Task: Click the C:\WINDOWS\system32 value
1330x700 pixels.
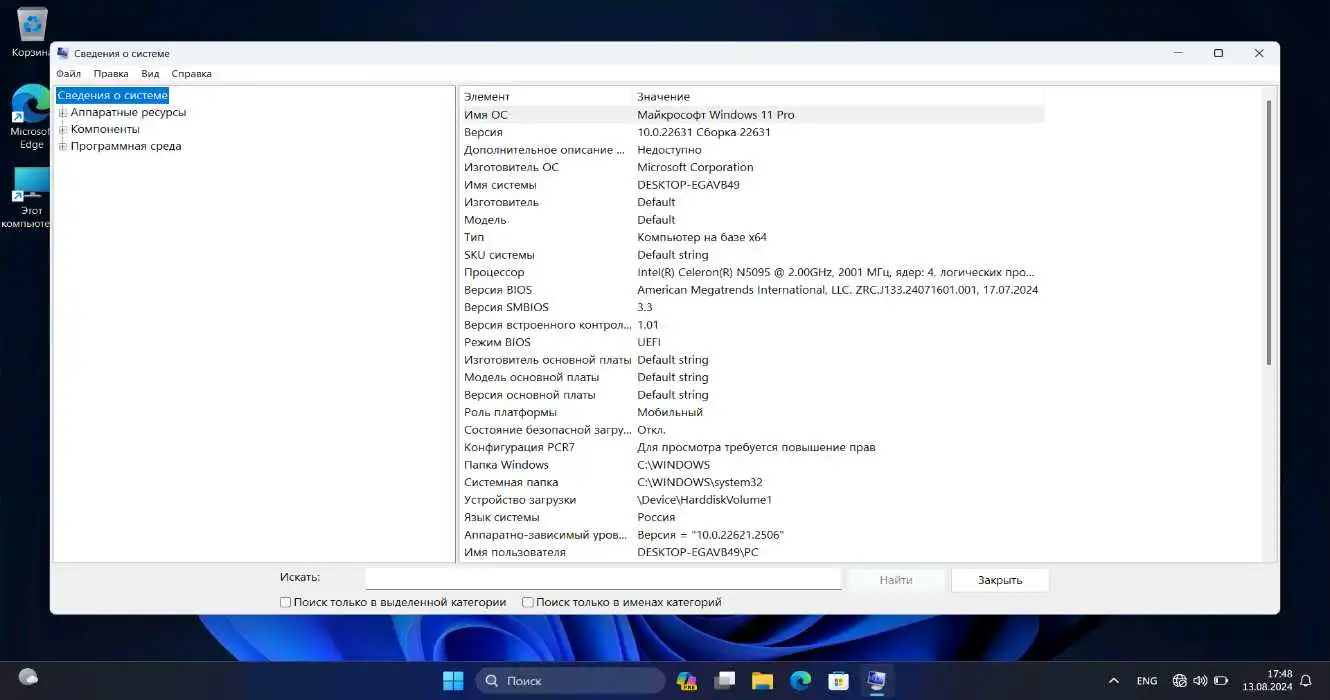Action: click(x=699, y=482)
